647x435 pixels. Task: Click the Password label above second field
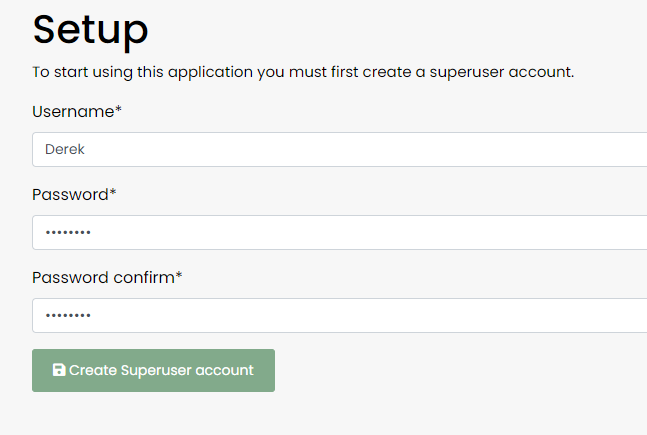point(70,194)
